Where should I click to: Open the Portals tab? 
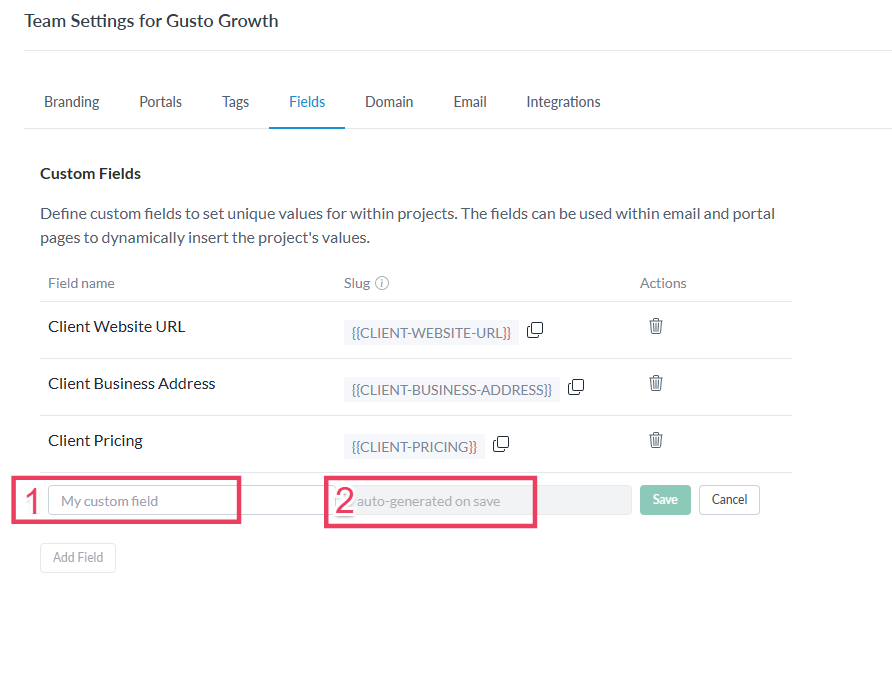161,102
